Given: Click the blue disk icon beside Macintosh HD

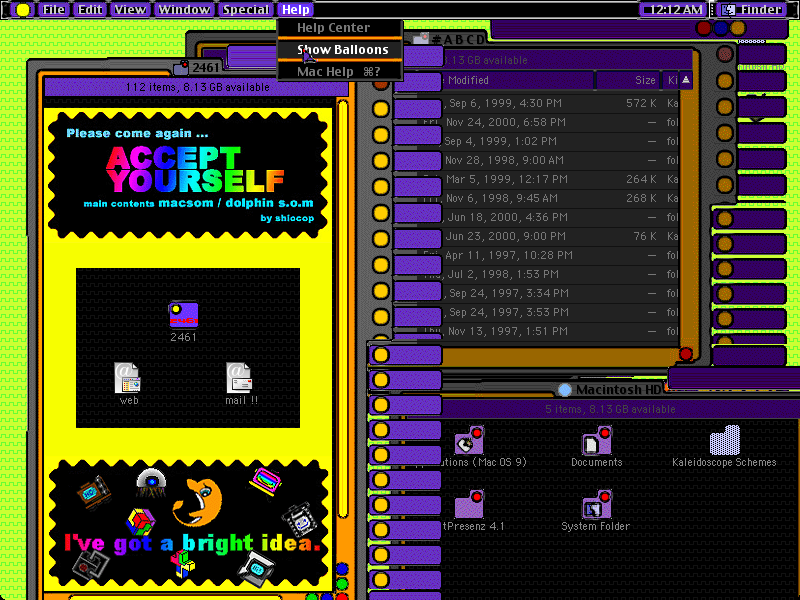Looking at the screenshot, I should 564,390.
